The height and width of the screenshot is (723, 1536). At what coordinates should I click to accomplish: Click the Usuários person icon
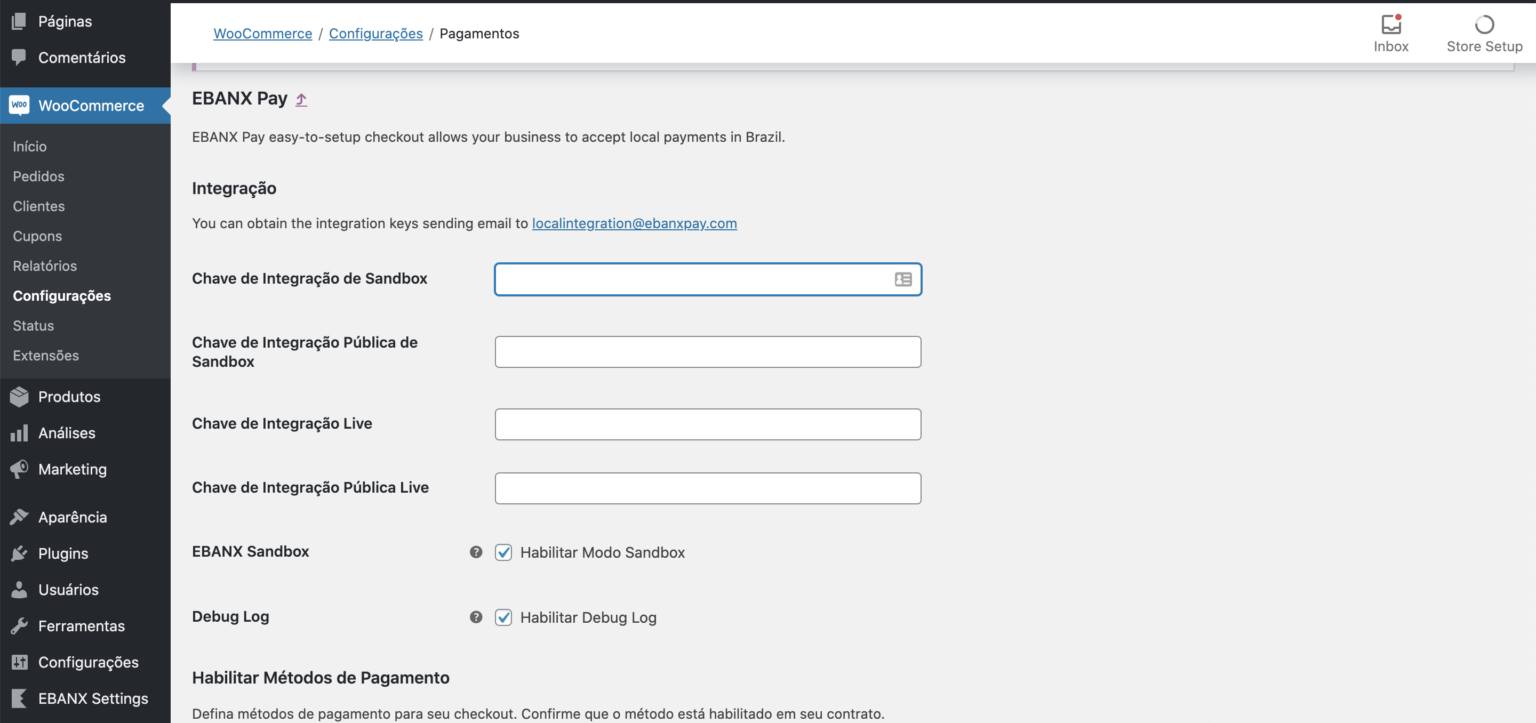(19, 590)
